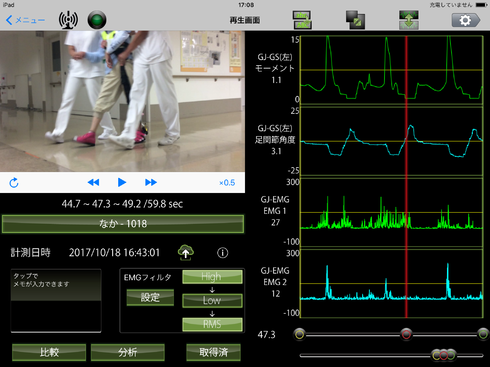This screenshot has height=367, width=490.
Task: Open the なか - 1018 record selector
Action: point(123,224)
